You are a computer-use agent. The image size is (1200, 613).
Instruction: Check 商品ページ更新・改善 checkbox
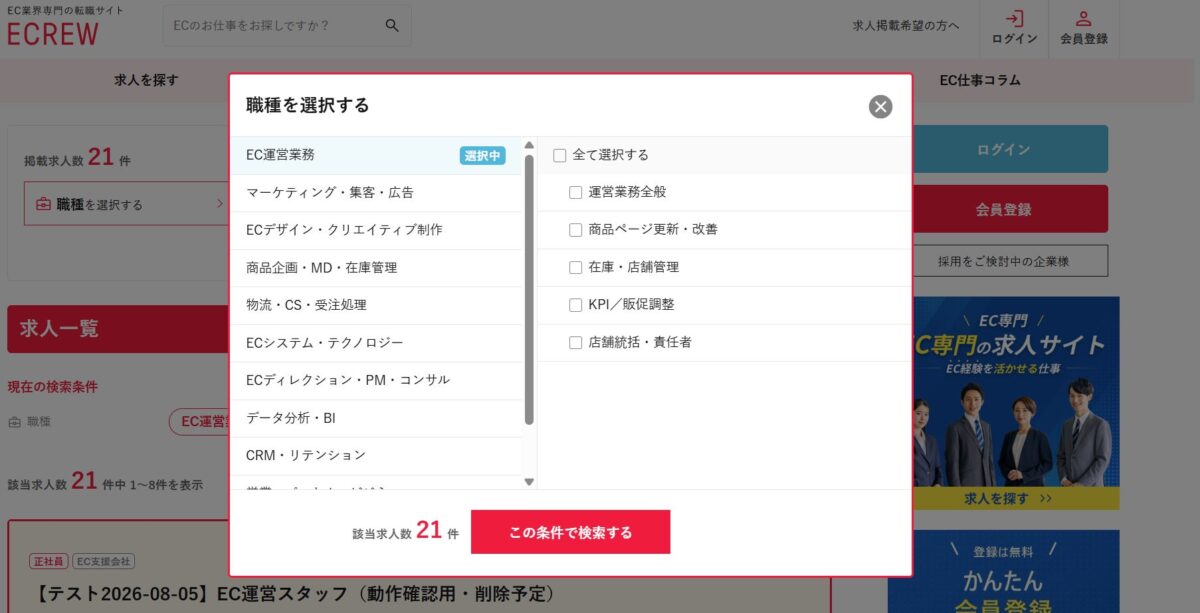click(x=576, y=230)
